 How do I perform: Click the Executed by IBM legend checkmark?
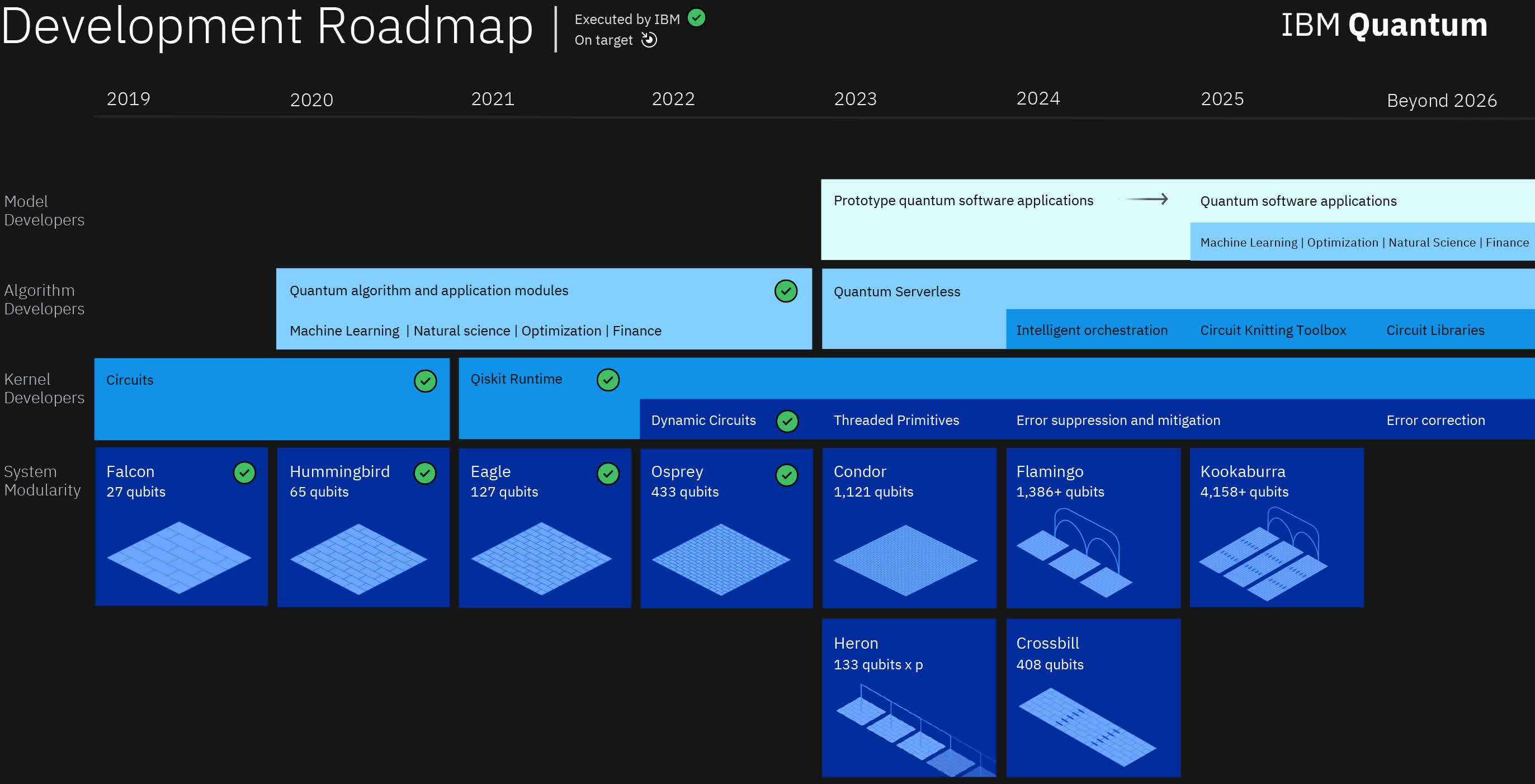696,18
